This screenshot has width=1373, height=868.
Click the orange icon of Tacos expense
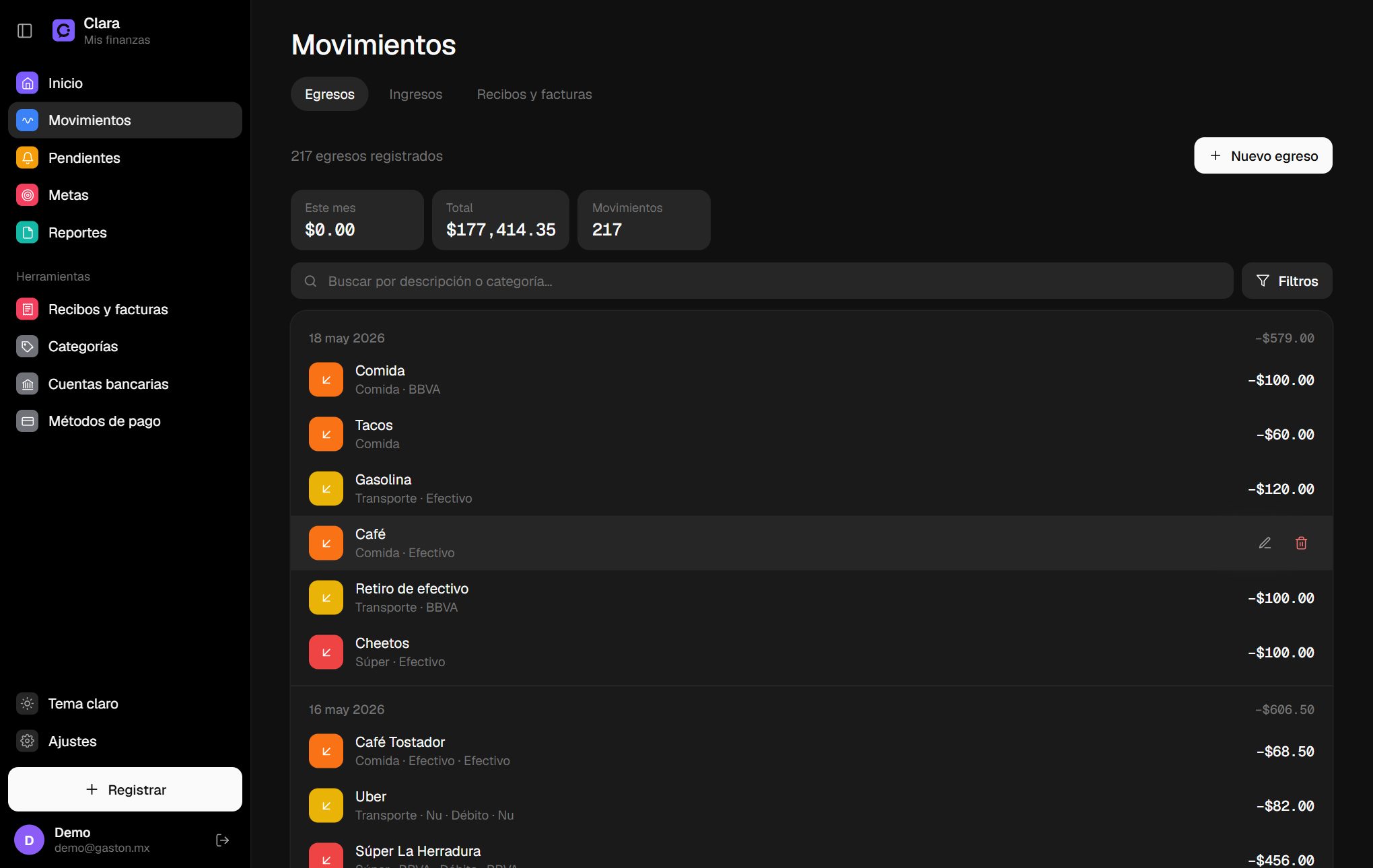(326, 435)
